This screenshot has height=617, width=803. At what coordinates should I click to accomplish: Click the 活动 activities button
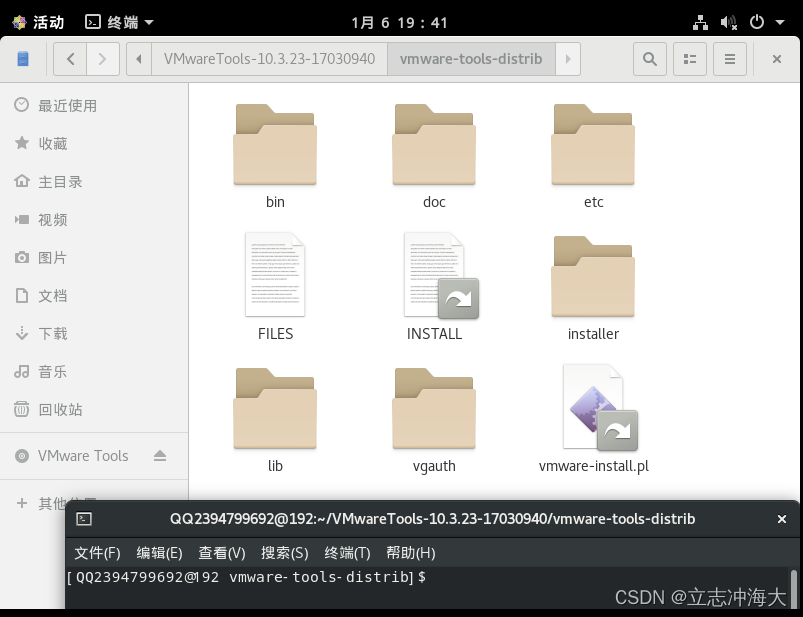(x=38, y=22)
